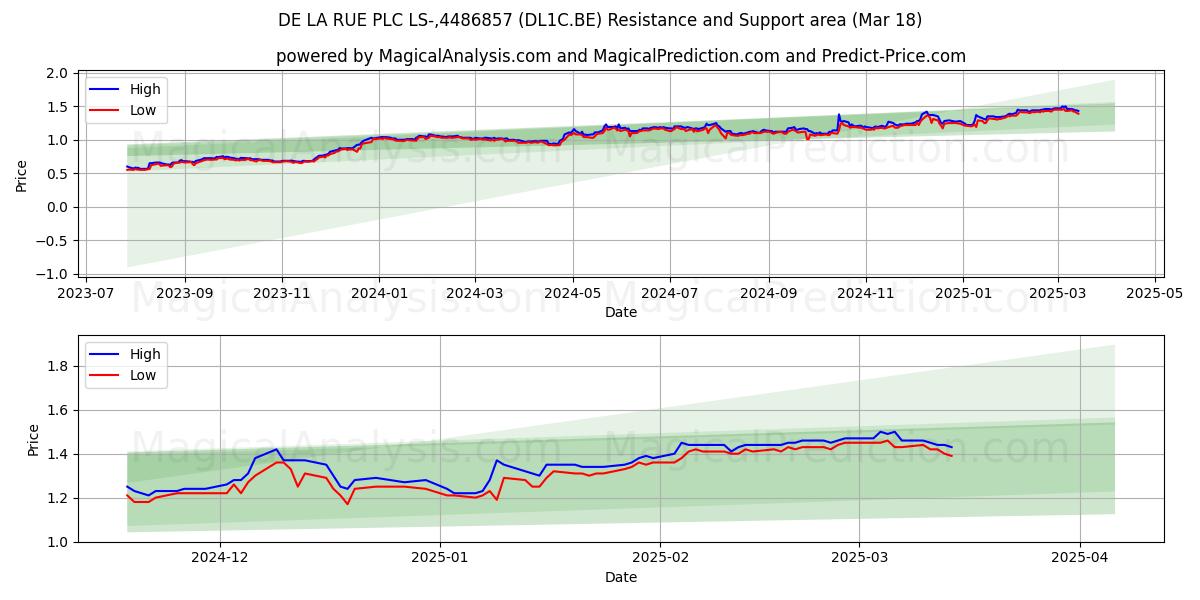The width and height of the screenshot is (1200, 600).
Task: Click the 1.8 y-axis tick in the bottom chart
Action: pyautogui.click(x=57, y=366)
